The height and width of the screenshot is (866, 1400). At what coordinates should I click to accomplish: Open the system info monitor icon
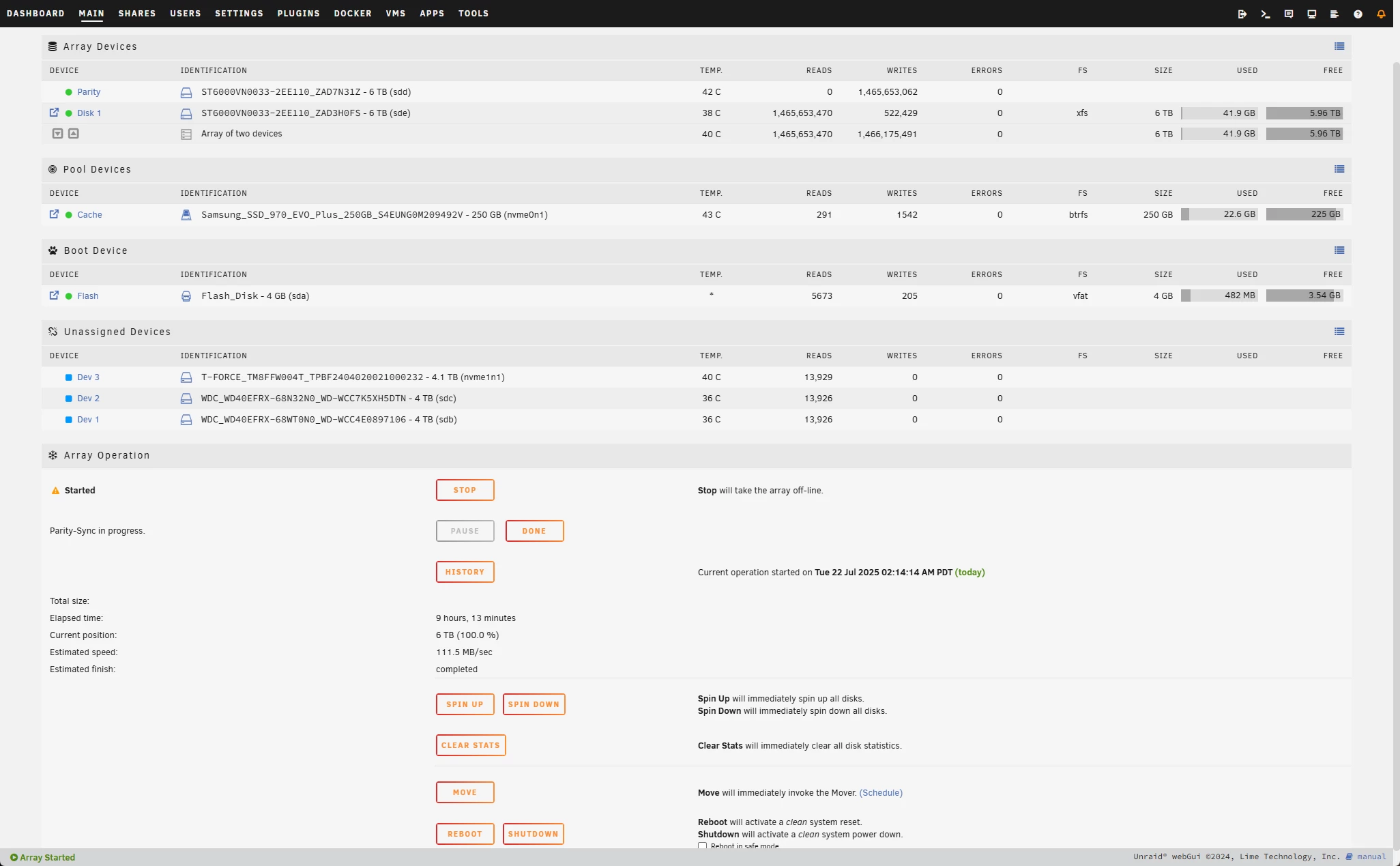[1311, 14]
